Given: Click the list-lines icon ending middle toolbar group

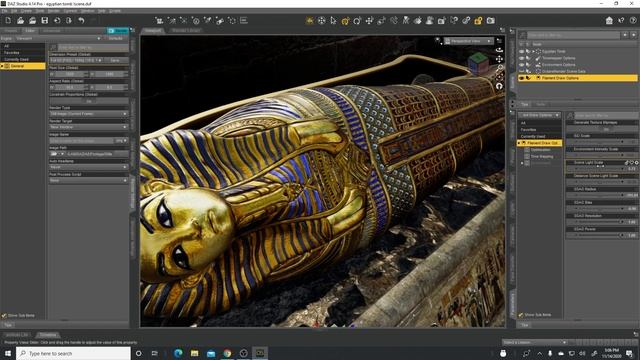Looking at the screenshot, I should pyautogui.click(x=244, y=20).
